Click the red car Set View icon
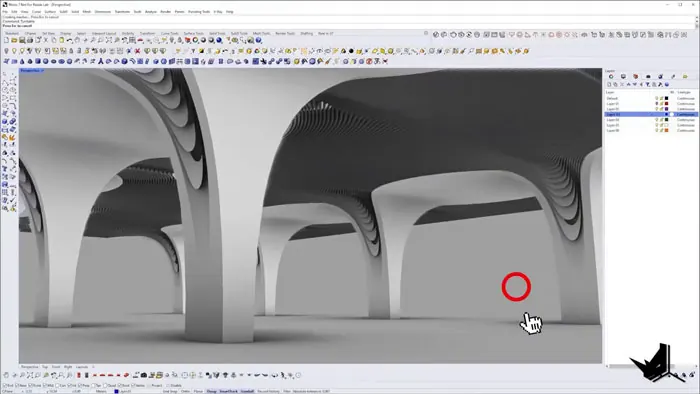Screen dimensions: 700x394 [140, 40]
